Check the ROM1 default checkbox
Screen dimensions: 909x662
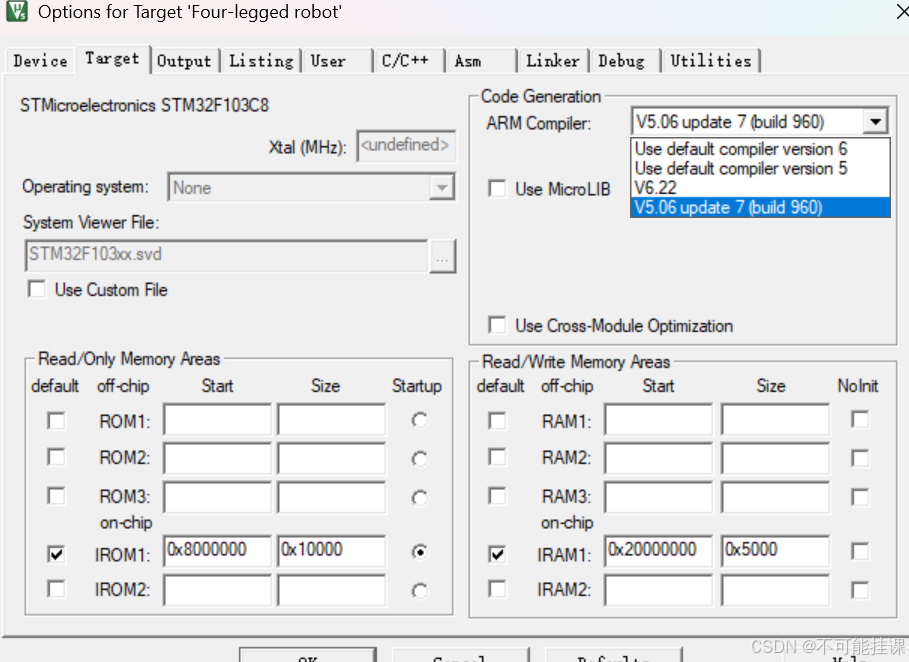click(56, 420)
